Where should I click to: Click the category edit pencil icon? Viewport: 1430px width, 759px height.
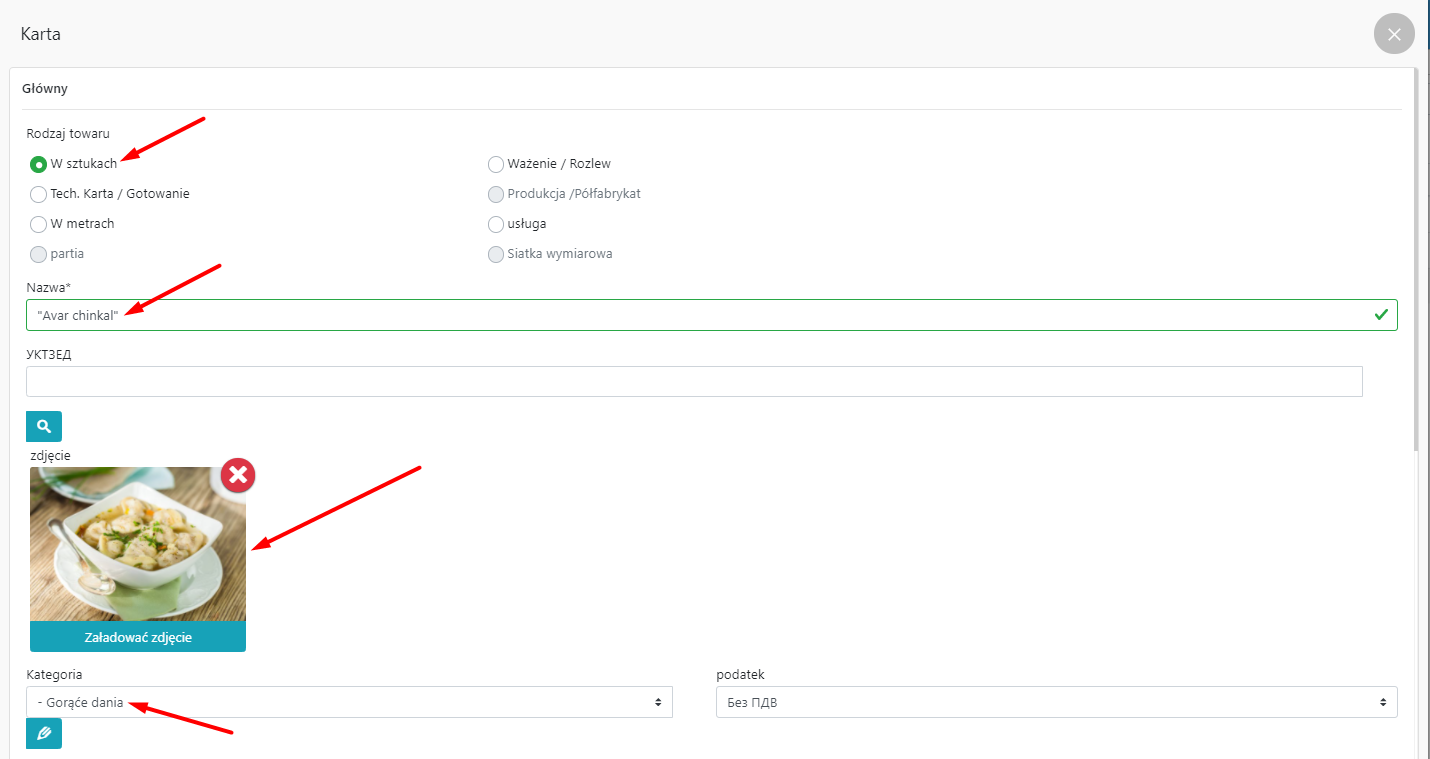[44, 733]
